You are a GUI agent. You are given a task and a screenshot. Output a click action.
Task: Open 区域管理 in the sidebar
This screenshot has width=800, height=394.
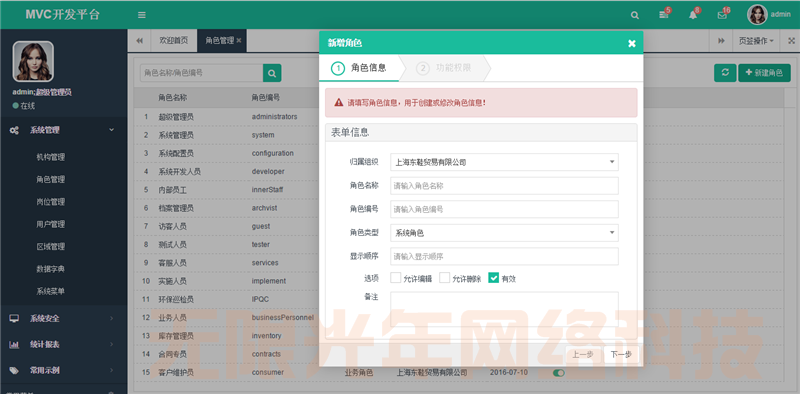click(51, 247)
